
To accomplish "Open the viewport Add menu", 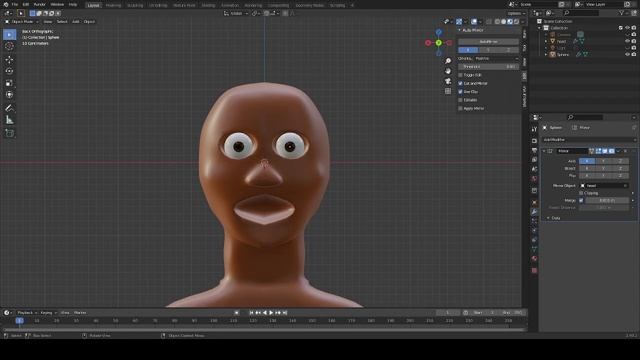I will [x=76, y=22].
